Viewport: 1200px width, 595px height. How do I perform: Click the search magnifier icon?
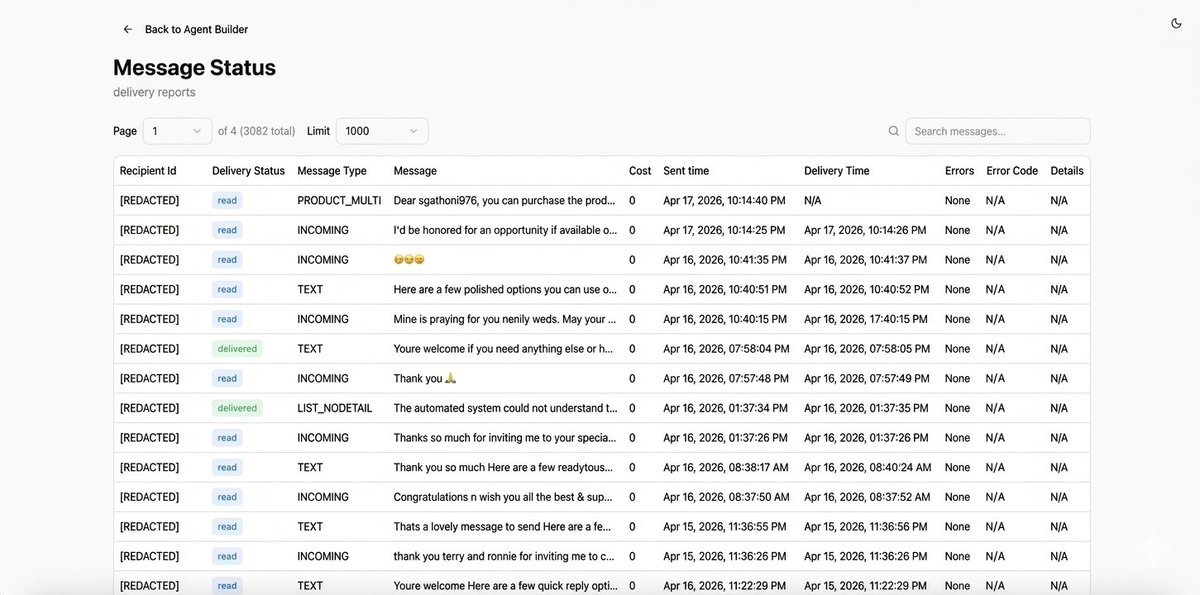point(894,131)
